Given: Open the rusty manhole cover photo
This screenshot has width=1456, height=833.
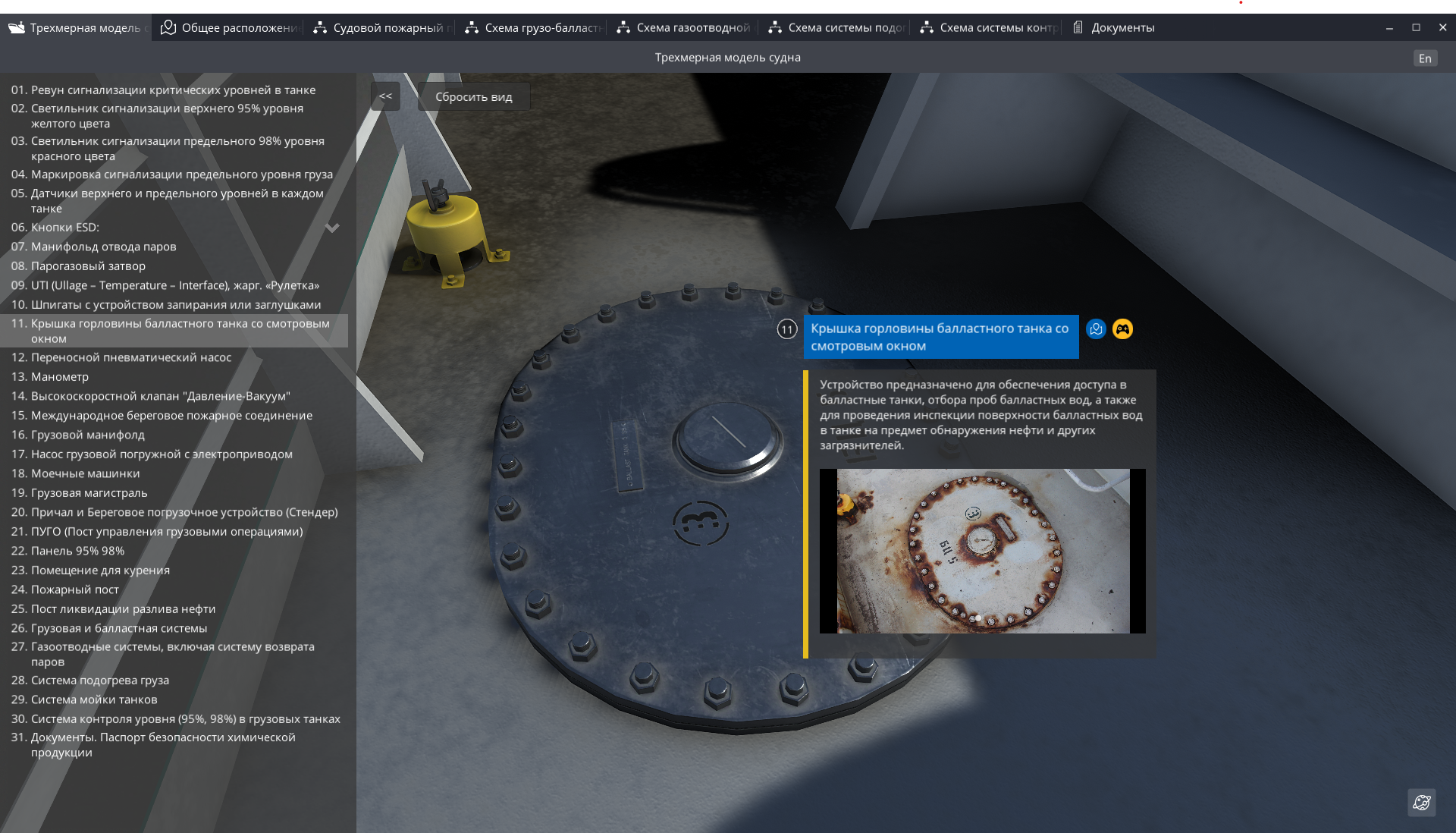Looking at the screenshot, I should pyautogui.click(x=983, y=551).
